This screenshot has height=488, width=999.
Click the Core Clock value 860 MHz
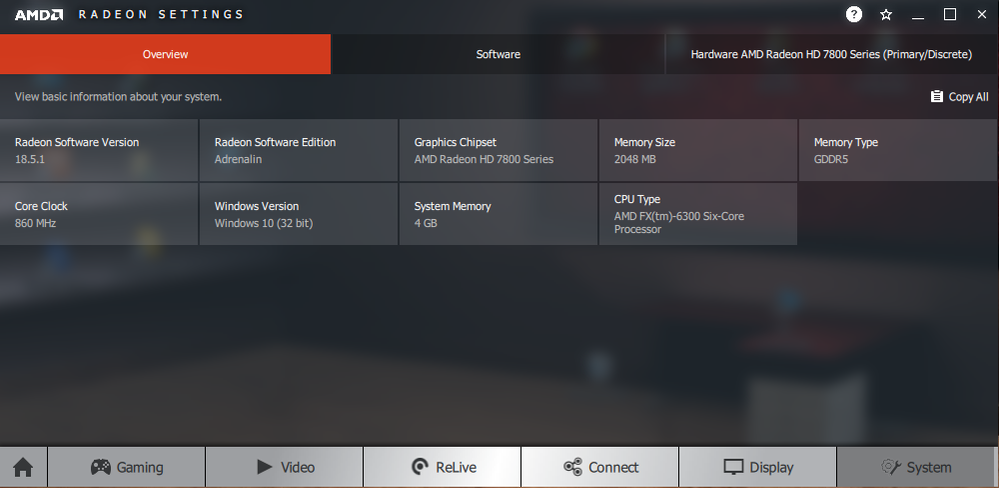(36, 223)
